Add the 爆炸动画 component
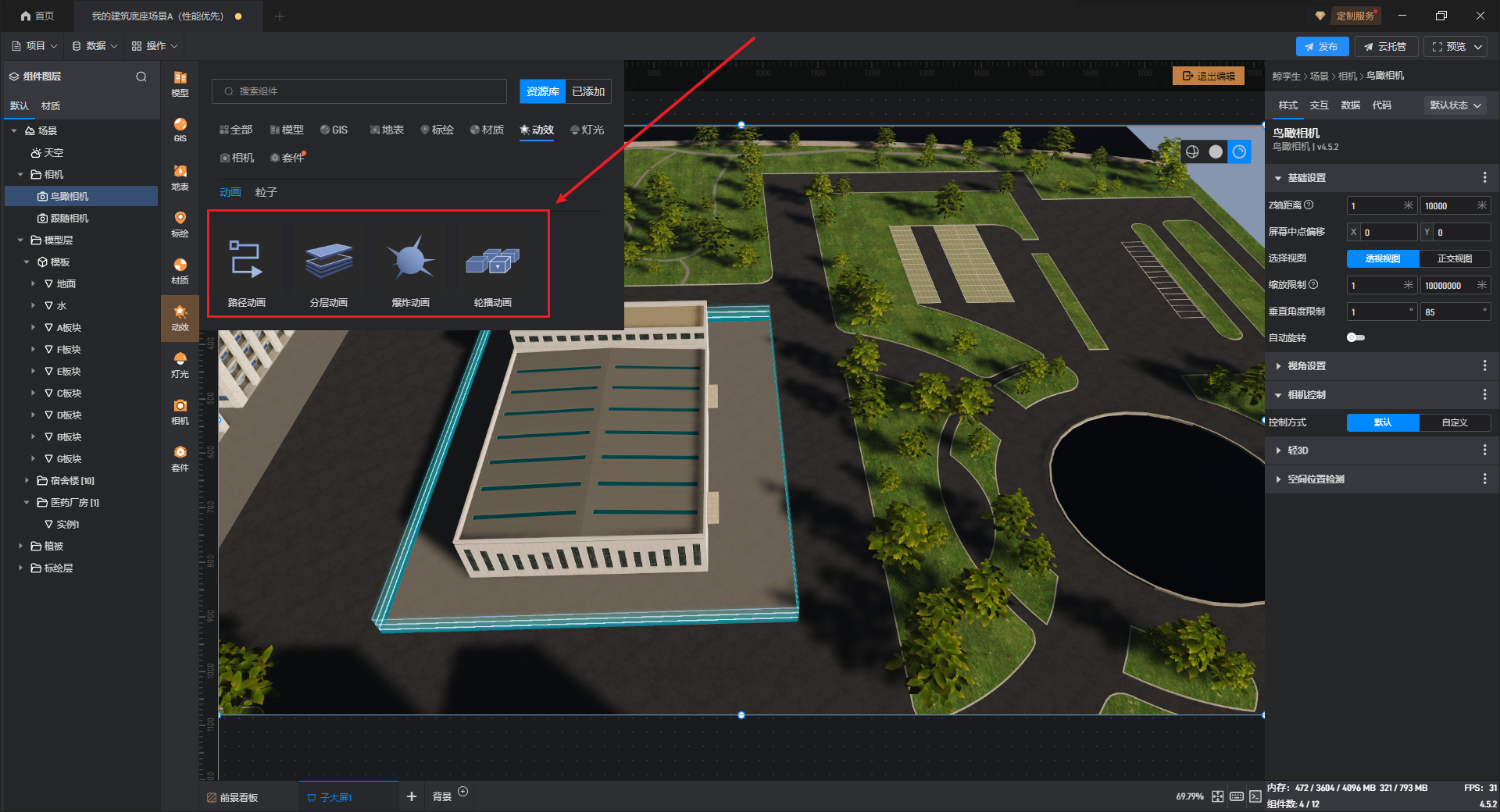The image size is (1500, 812). point(411,269)
